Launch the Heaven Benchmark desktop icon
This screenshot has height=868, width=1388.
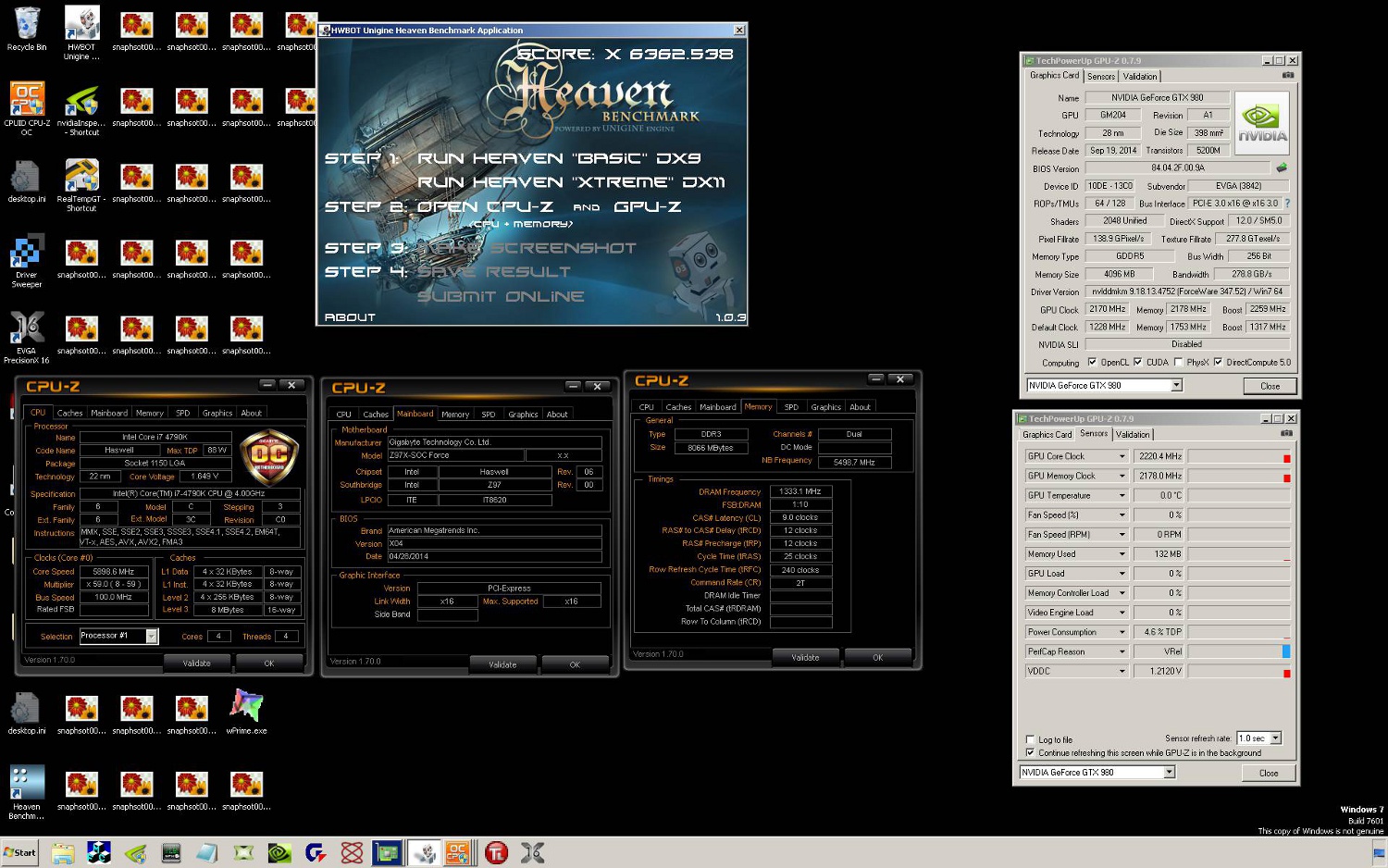(27, 792)
